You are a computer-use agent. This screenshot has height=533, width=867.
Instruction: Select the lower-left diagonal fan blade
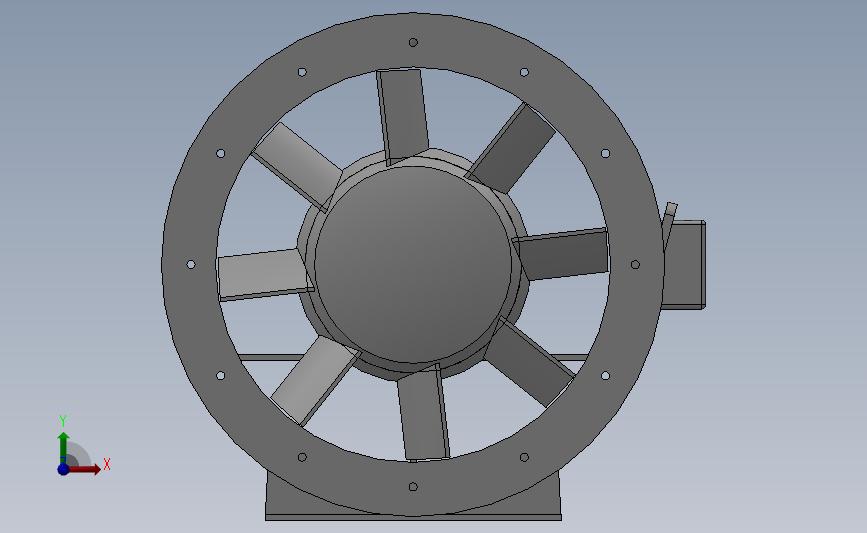pos(315,380)
